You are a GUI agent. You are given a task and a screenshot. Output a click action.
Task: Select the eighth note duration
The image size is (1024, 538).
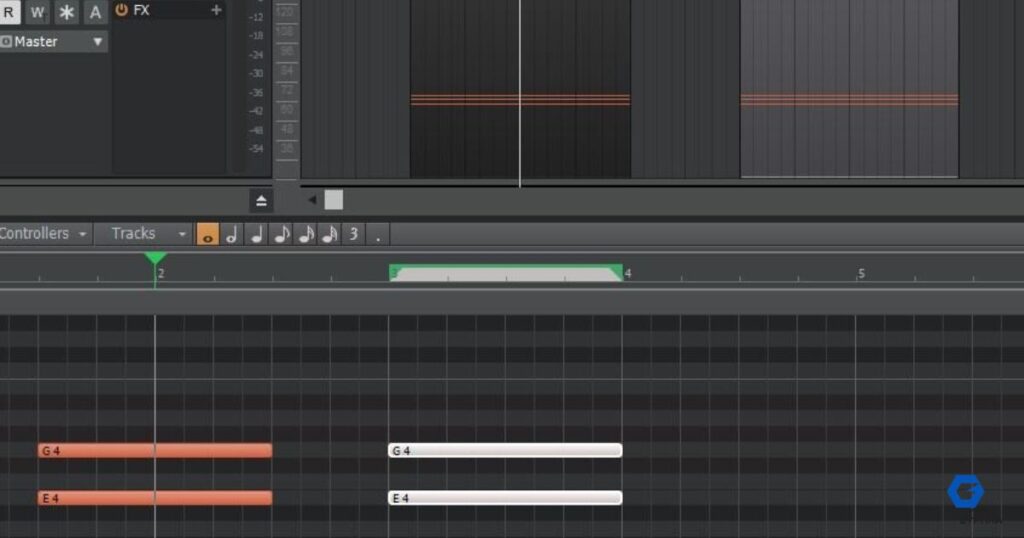click(x=281, y=234)
